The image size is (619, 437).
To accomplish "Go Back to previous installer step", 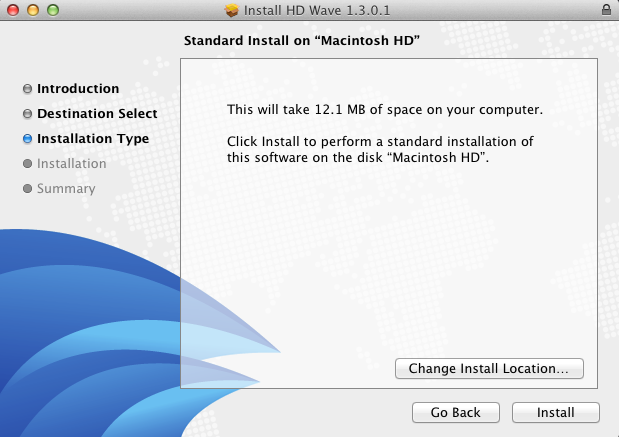I will point(456,413).
